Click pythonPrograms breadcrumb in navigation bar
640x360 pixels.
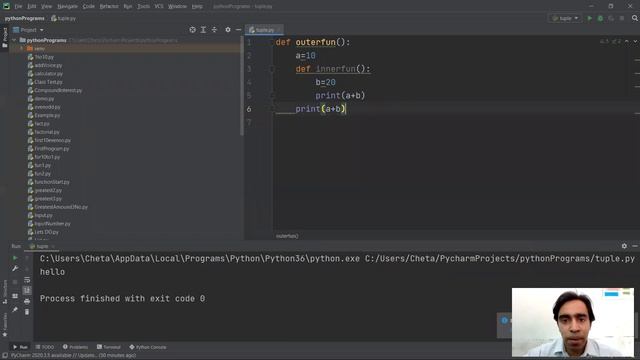24,18
